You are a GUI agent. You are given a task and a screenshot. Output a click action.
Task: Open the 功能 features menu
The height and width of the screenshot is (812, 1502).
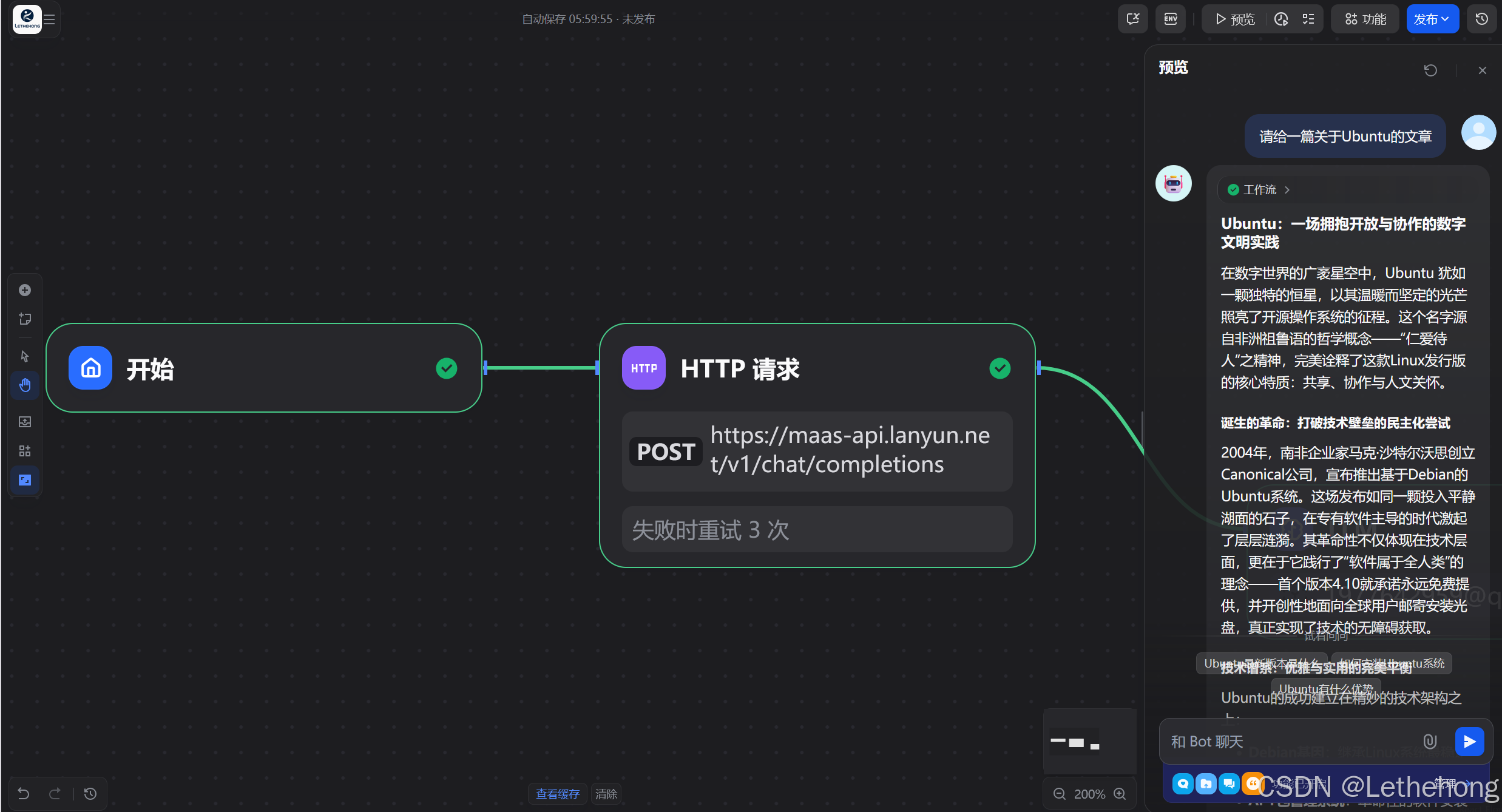pos(1365,19)
